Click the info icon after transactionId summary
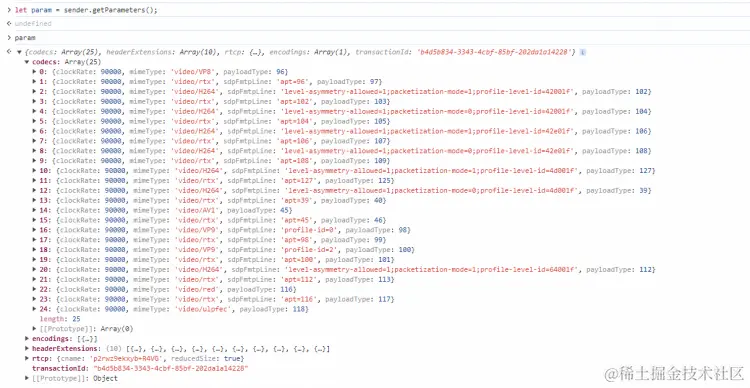 tap(583, 52)
